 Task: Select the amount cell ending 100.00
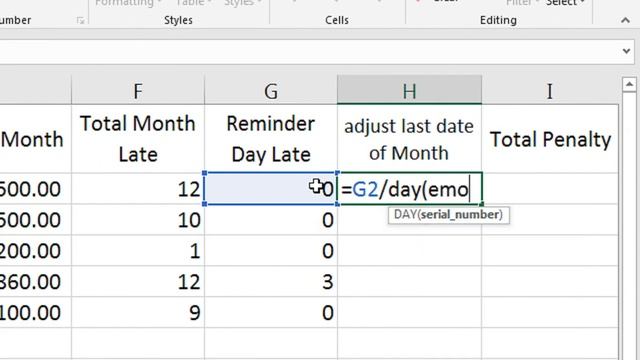click(x=36, y=313)
